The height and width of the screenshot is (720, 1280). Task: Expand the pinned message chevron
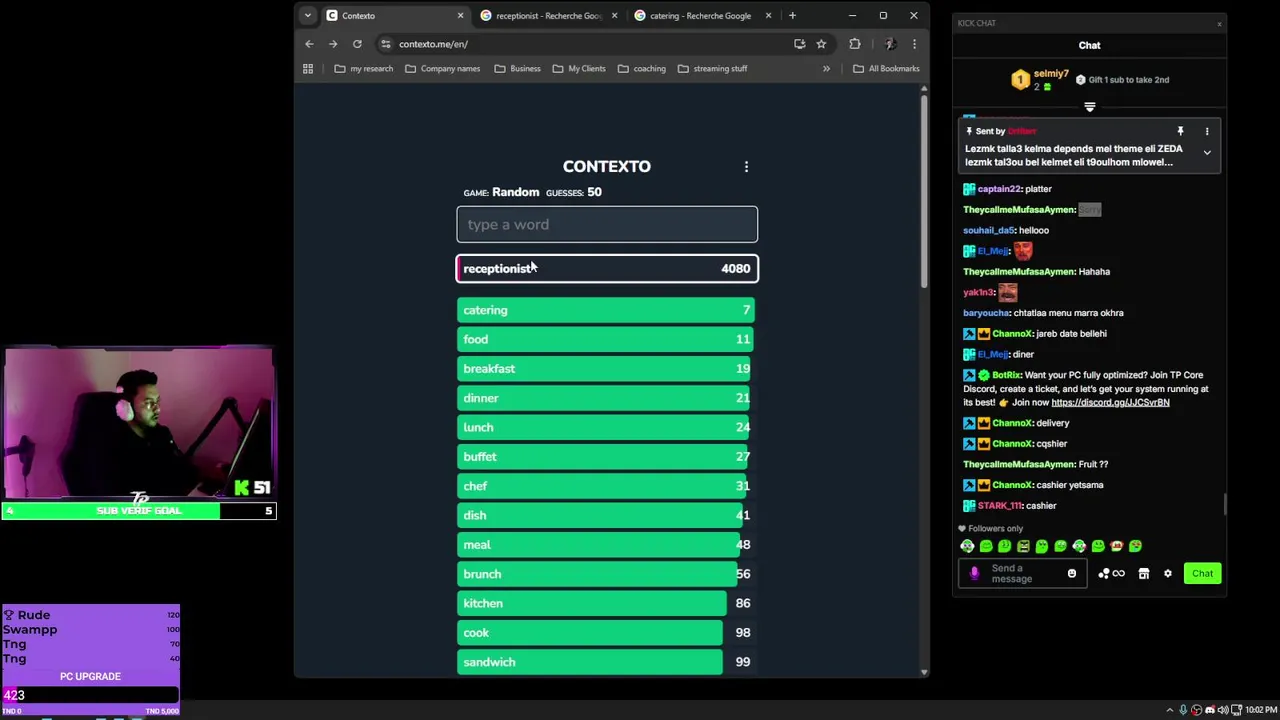(1207, 153)
